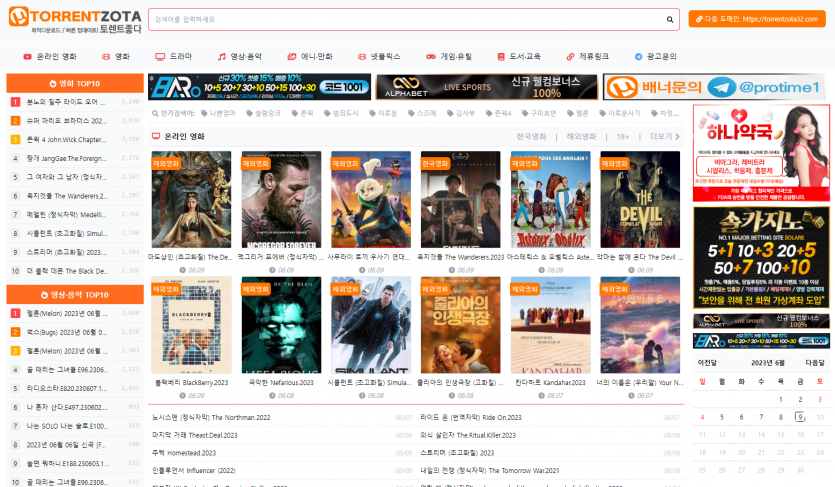Open the 배너문의 @protime1 banner

(x=714, y=87)
